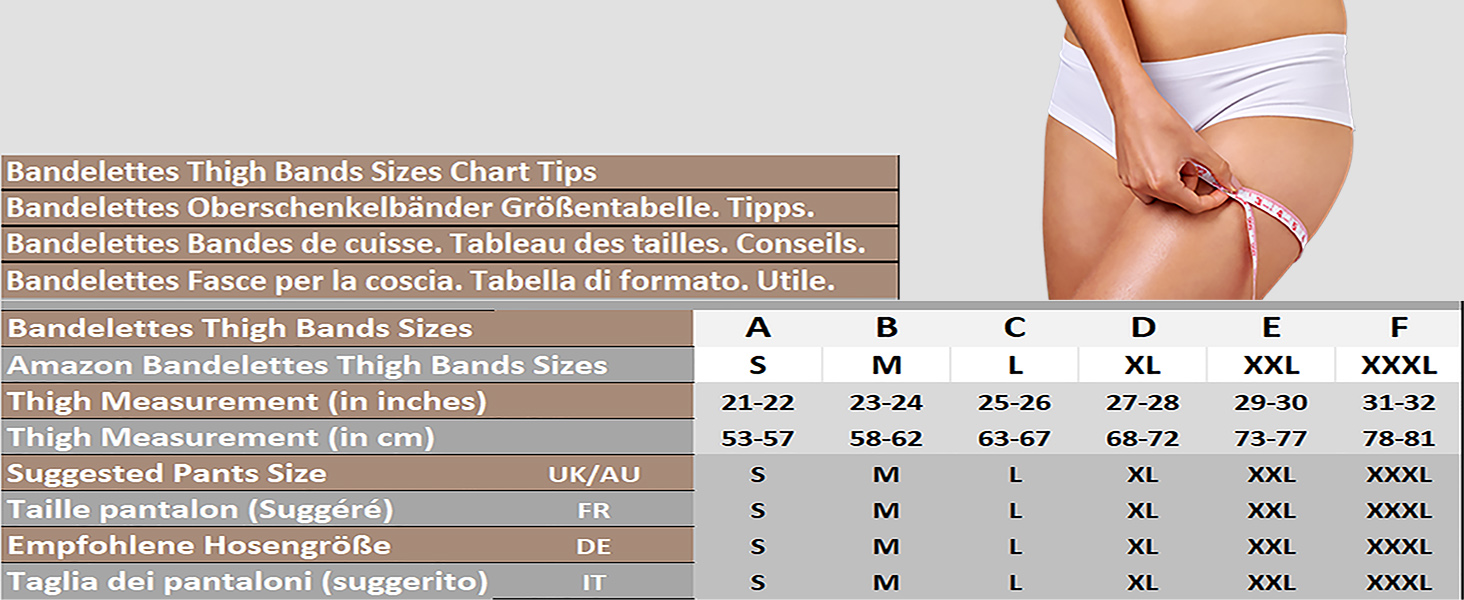This screenshot has height=600, width=1464.
Task: Select the 'Taille pantalon (Suggéré)' row label
Action: pyautogui.click(x=200, y=510)
